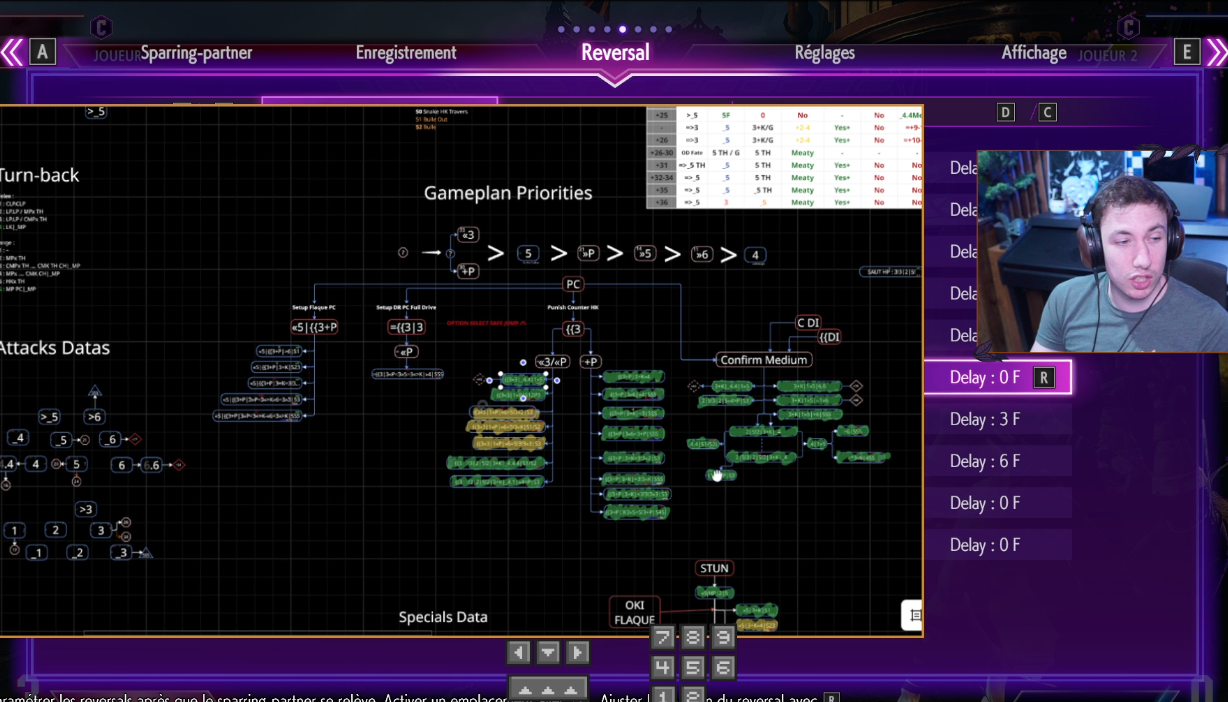
Task: Select the OKI FLAQUE node
Action: coord(634,612)
